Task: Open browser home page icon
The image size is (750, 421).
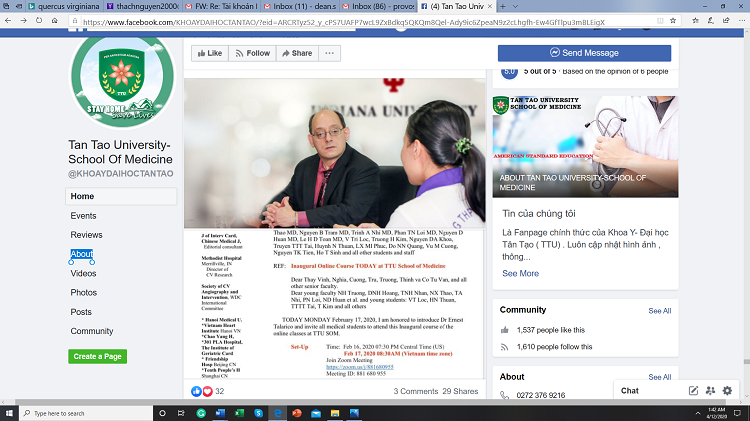Action: (55, 21)
